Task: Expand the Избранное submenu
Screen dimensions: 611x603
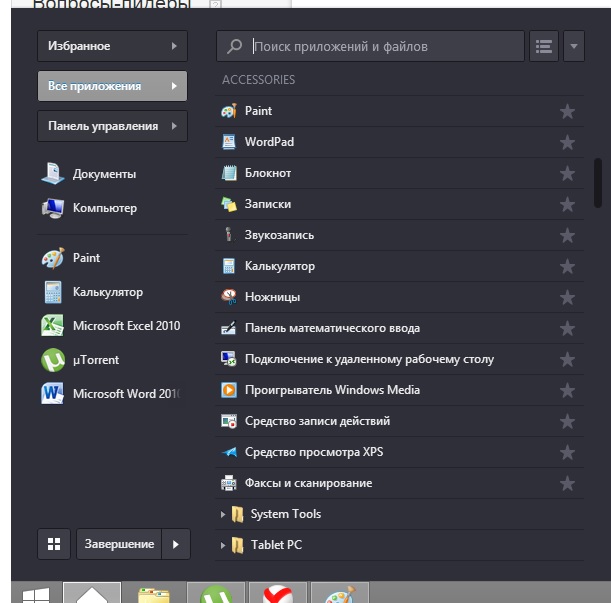Action: (x=112, y=46)
